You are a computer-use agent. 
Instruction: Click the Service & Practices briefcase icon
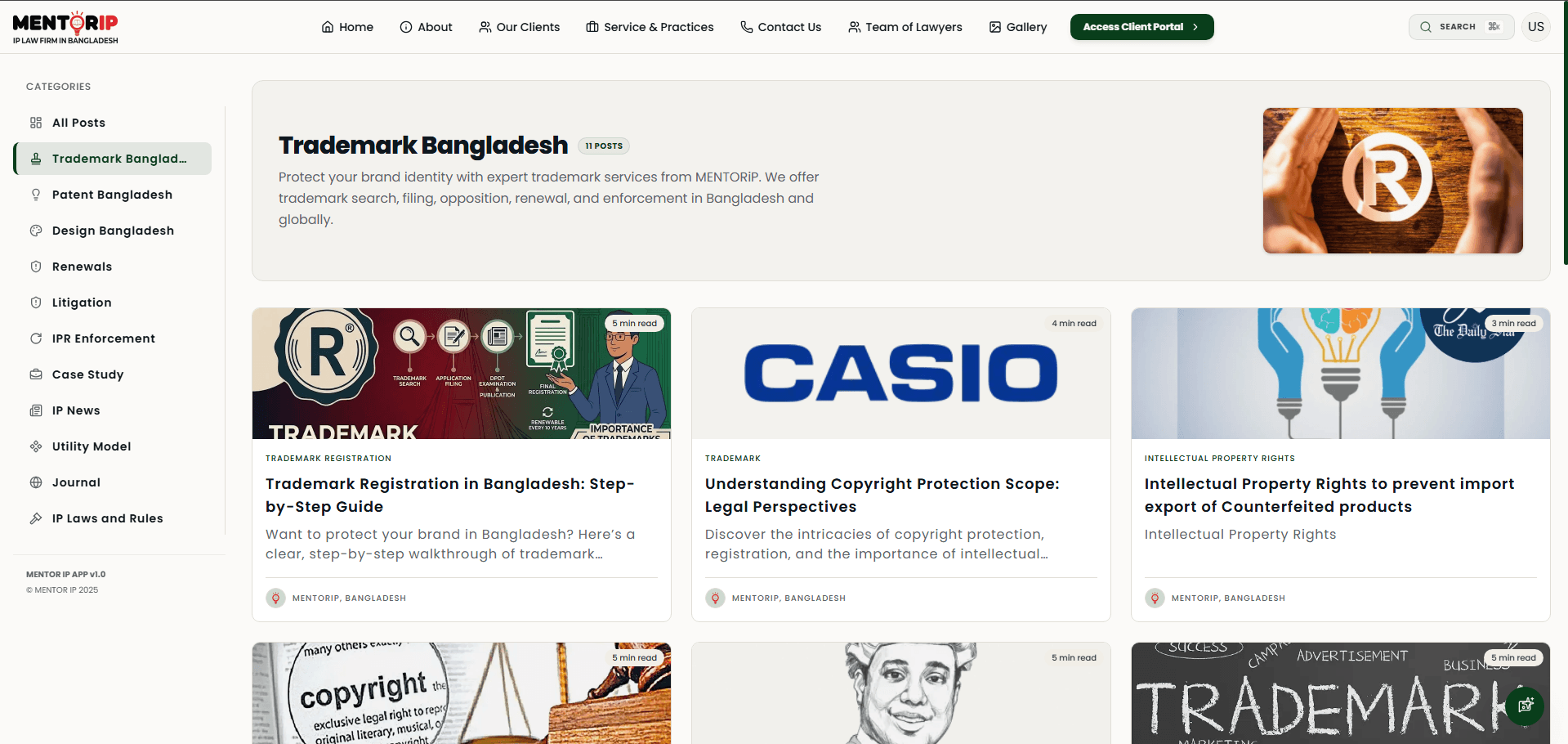592,27
